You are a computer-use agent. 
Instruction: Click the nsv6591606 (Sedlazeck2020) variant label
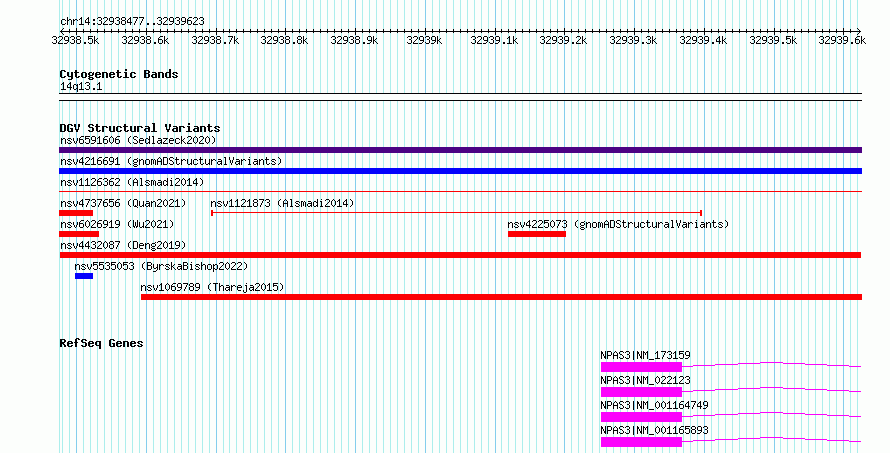click(138, 140)
